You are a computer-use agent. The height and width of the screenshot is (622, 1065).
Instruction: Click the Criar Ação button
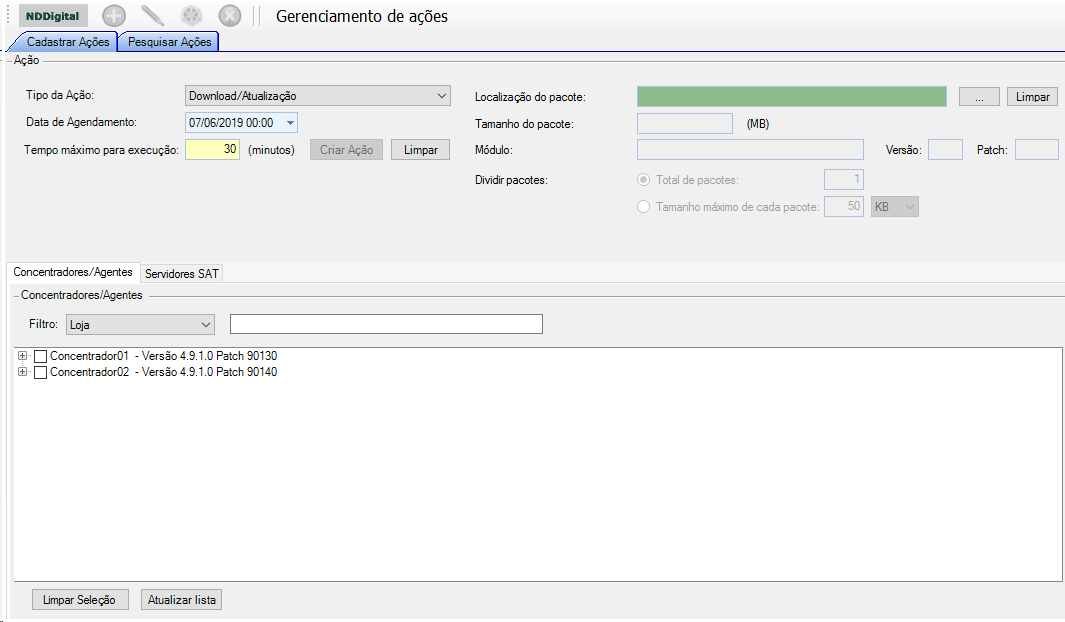346,149
